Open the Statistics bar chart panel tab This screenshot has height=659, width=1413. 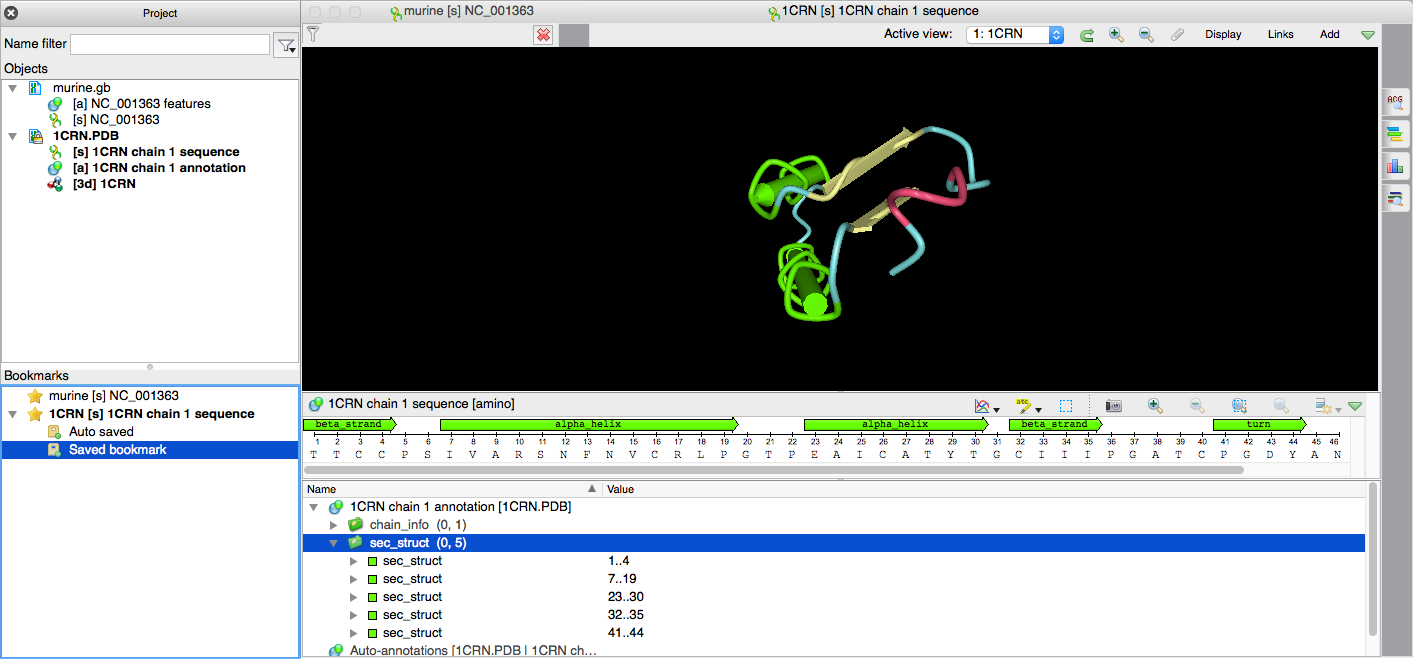pyautogui.click(x=1395, y=165)
